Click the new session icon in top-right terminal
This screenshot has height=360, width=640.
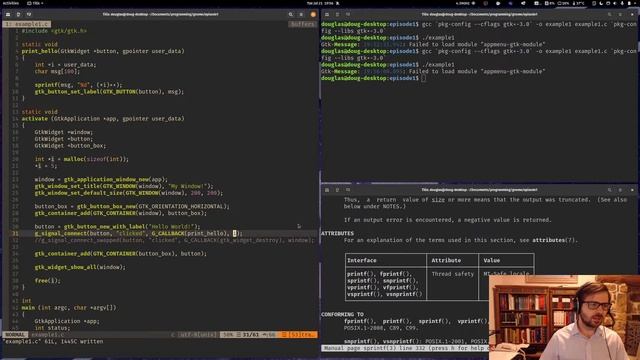coord(337,14)
